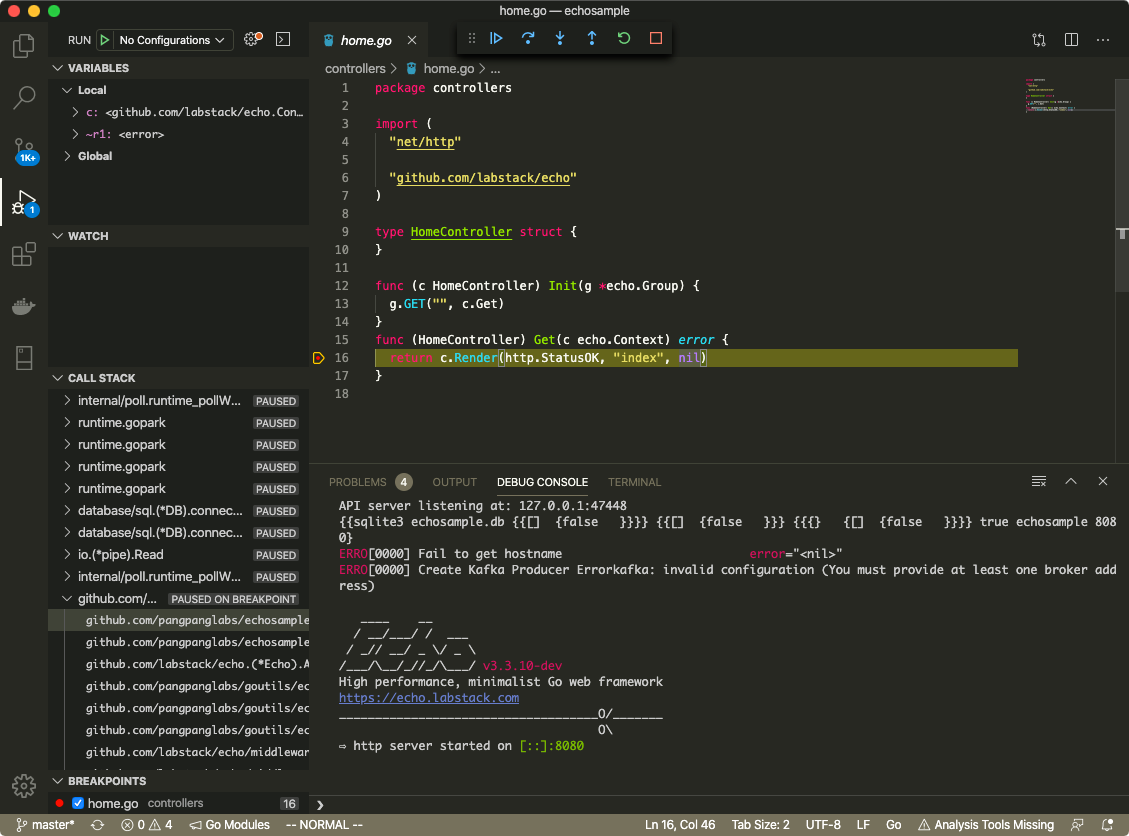Click Analysis Tools Missing in status bar
This screenshot has height=836, width=1129.
tap(985, 825)
